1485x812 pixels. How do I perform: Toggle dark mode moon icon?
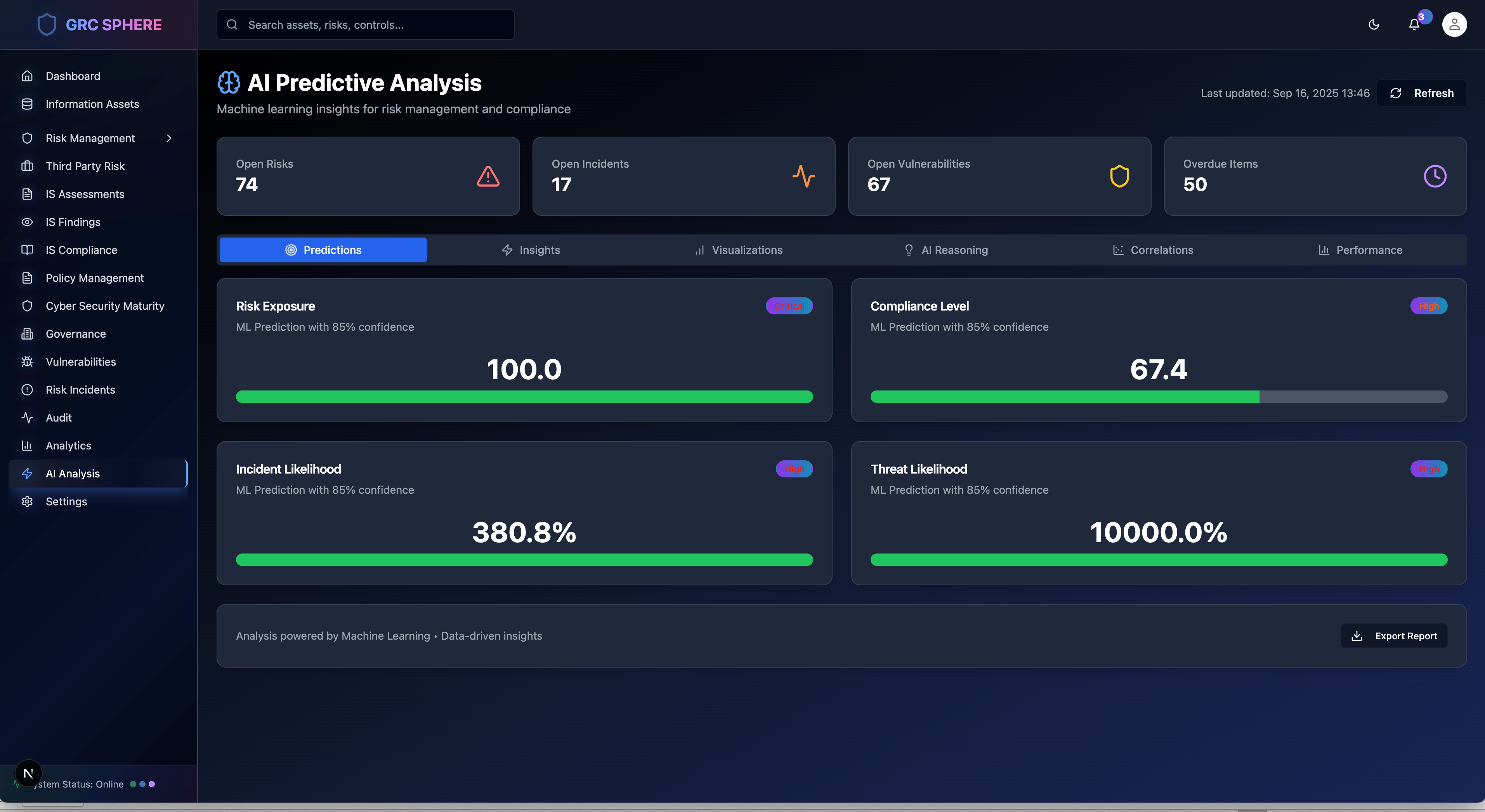point(1374,25)
